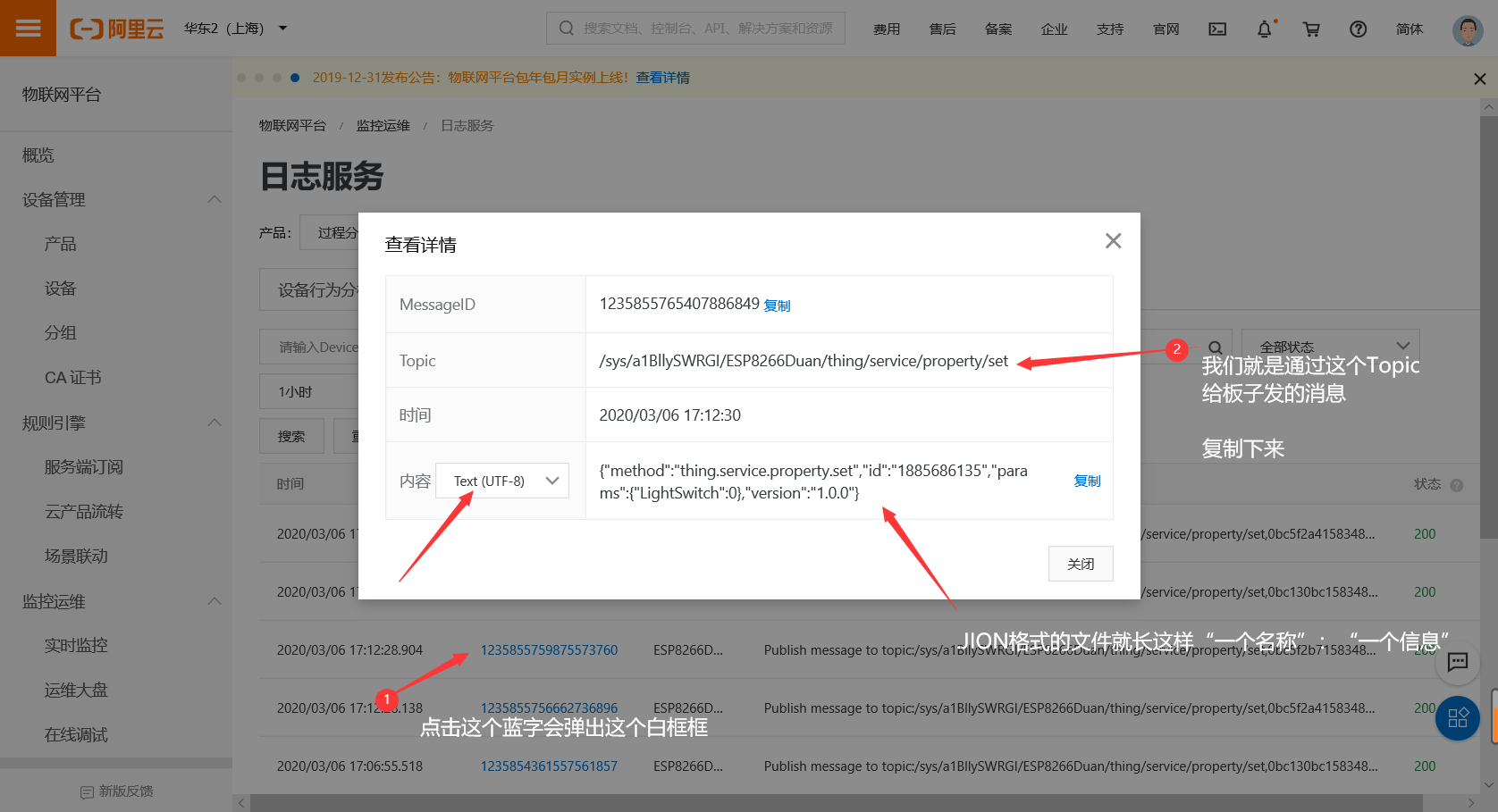Open the 售后 top menu

pos(942,29)
